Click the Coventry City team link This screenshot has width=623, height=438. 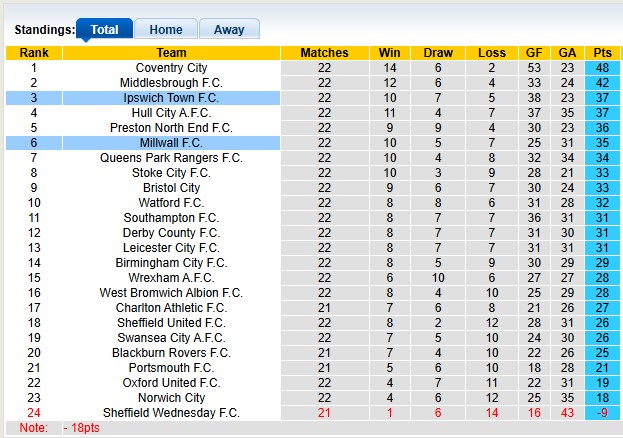[x=171, y=68]
